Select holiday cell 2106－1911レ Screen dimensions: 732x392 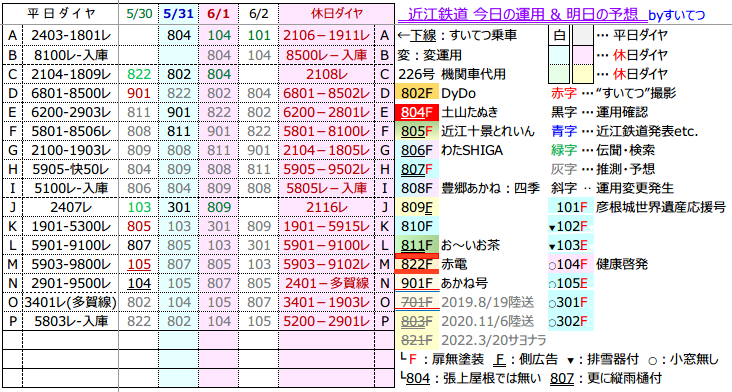coord(327,35)
